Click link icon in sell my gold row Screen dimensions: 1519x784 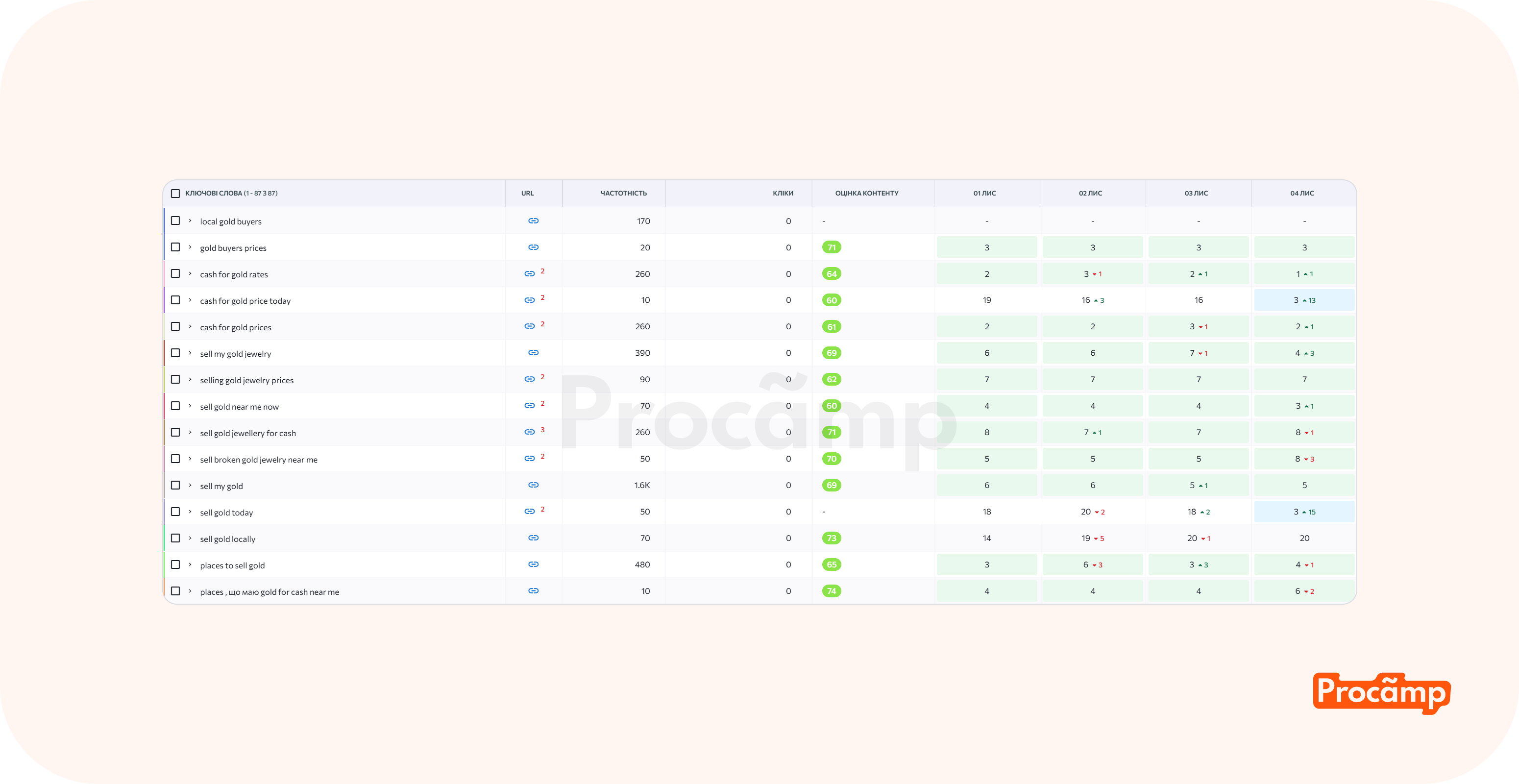tap(533, 485)
